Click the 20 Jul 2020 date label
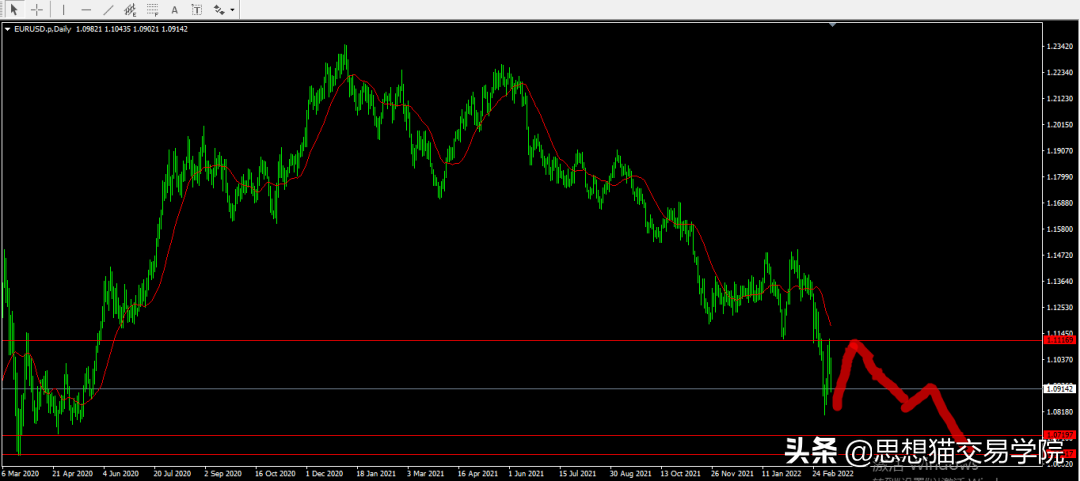 pyautogui.click(x=172, y=474)
